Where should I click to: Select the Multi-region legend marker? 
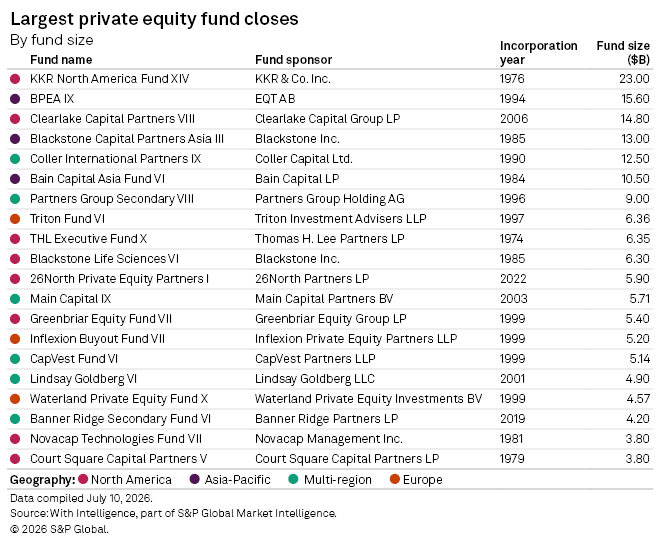coord(293,479)
